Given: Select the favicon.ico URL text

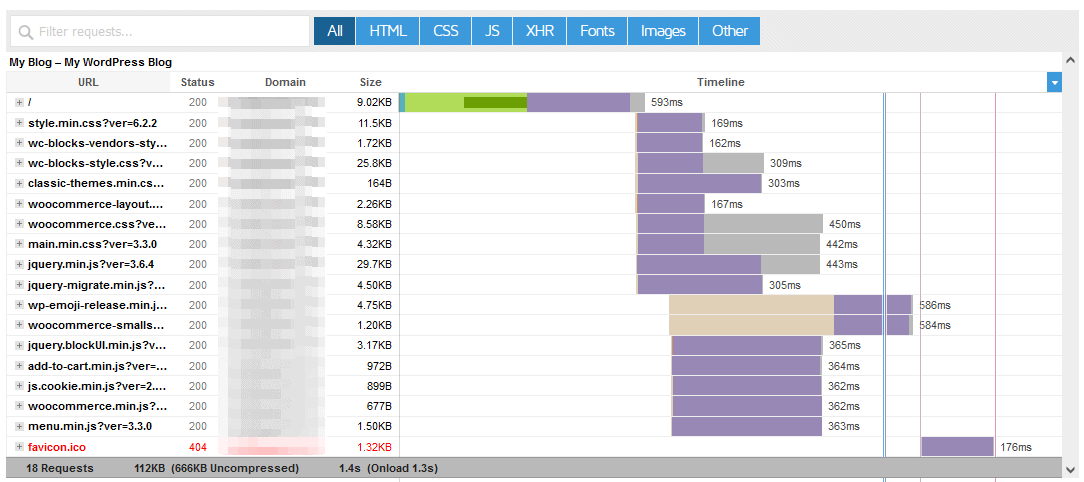Looking at the screenshot, I should (x=57, y=447).
